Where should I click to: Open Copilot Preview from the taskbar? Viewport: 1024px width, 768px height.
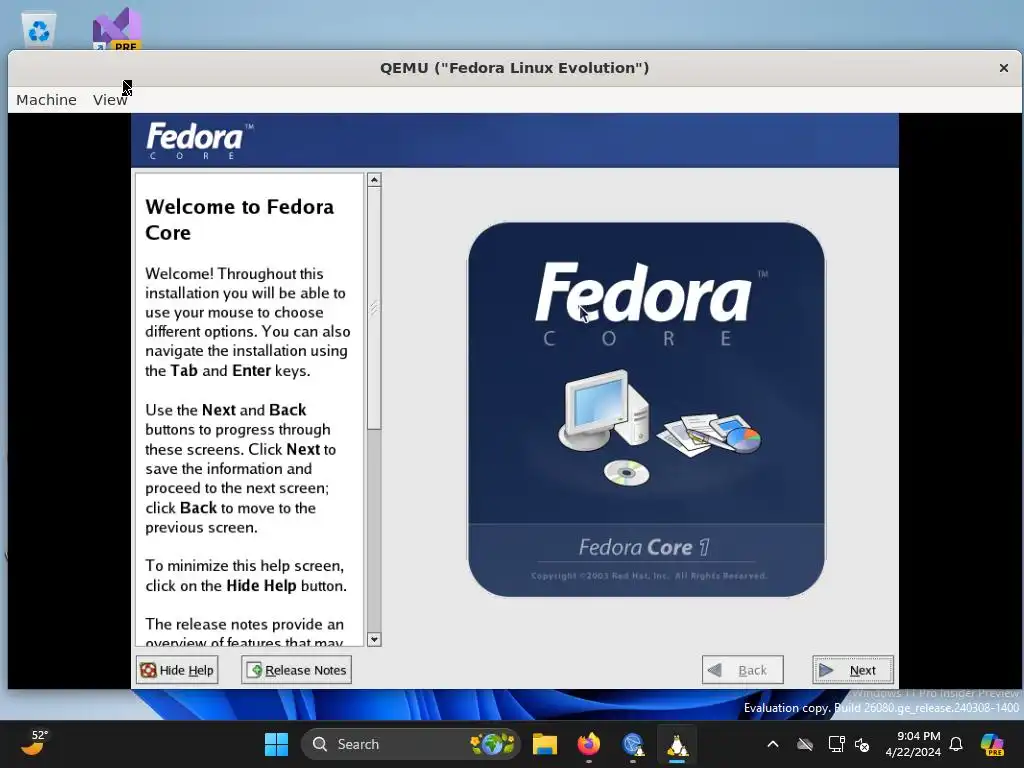pos(993,744)
